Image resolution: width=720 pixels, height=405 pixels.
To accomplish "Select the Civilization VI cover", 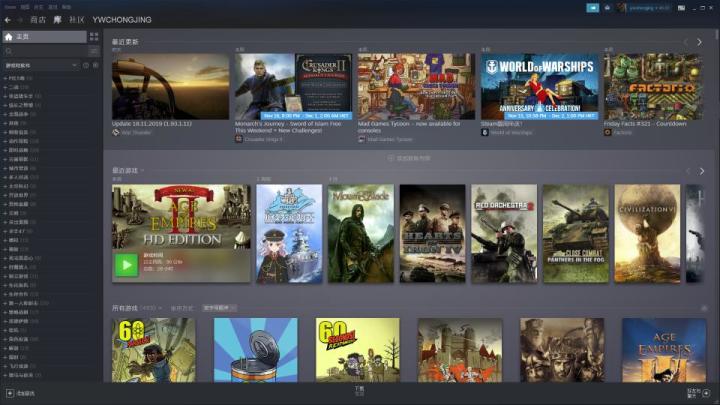I will pos(647,233).
